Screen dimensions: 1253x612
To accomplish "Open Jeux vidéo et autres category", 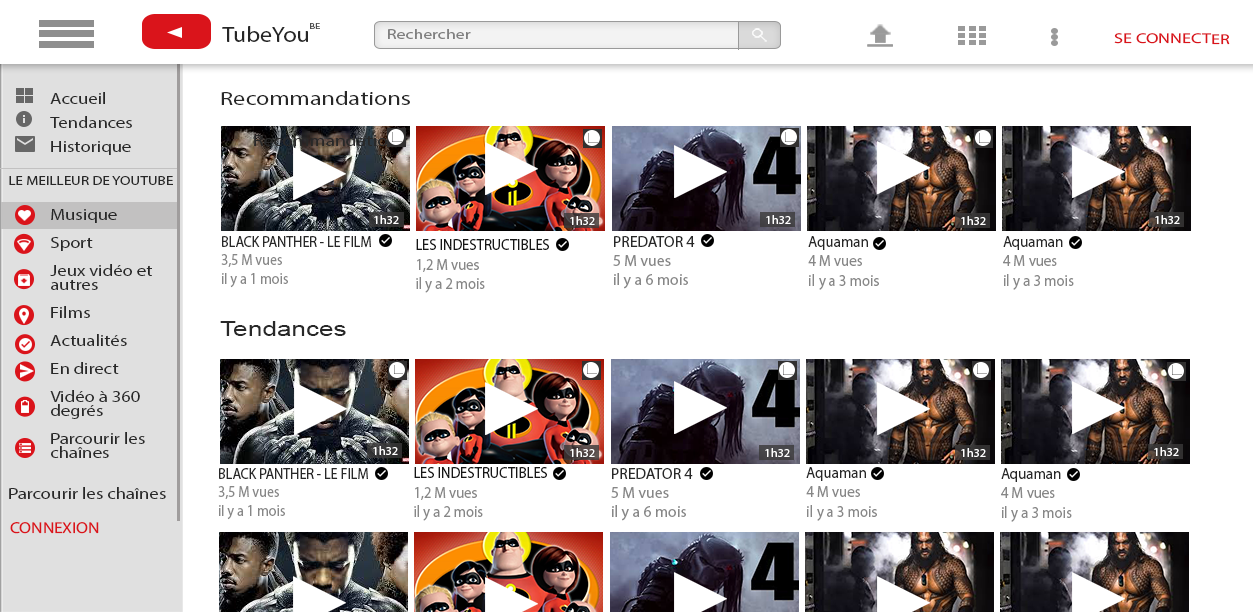I will click(101, 277).
